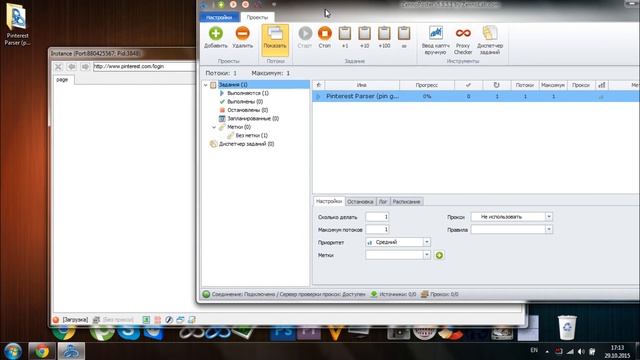The width and height of the screenshot is (640, 360).
Task: Select the Метки (0) tree item
Action: point(239,127)
